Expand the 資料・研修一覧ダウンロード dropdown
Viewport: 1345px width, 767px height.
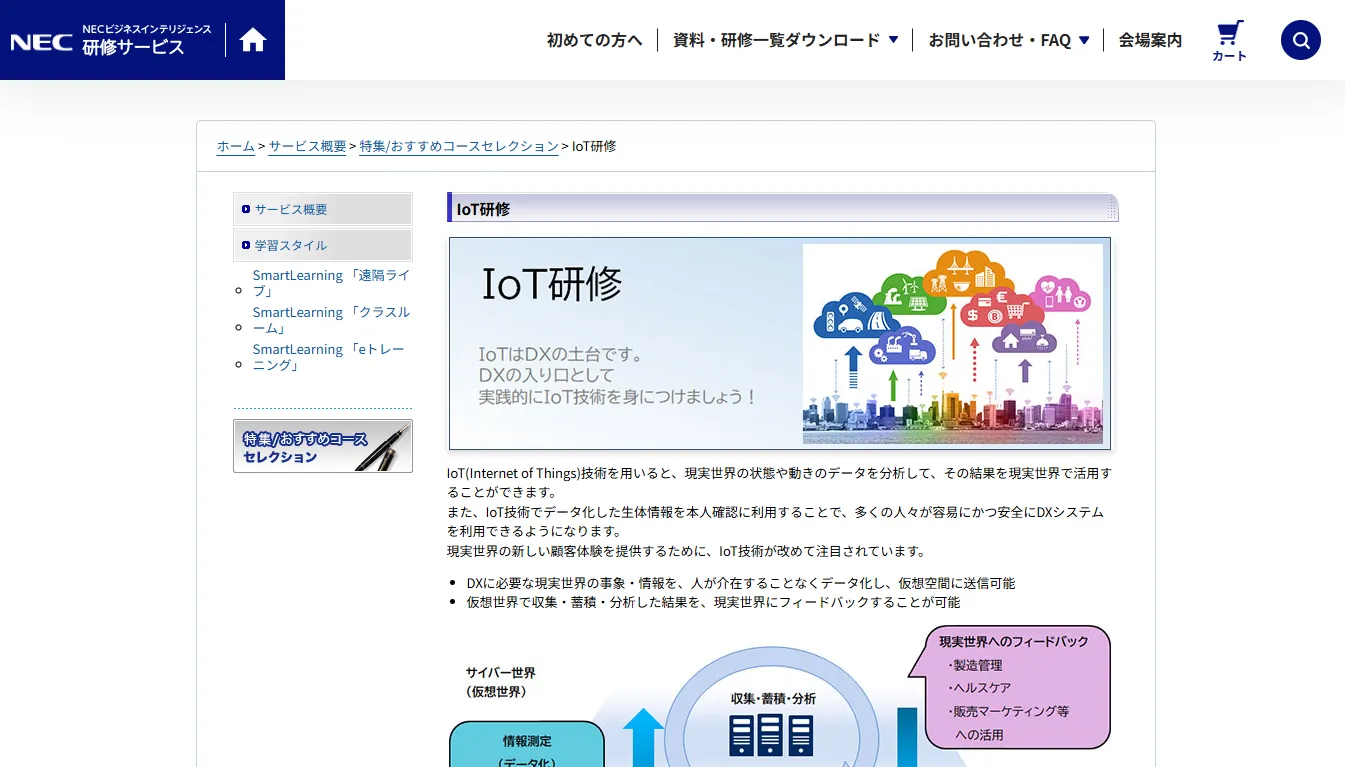click(x=780, y=40)
